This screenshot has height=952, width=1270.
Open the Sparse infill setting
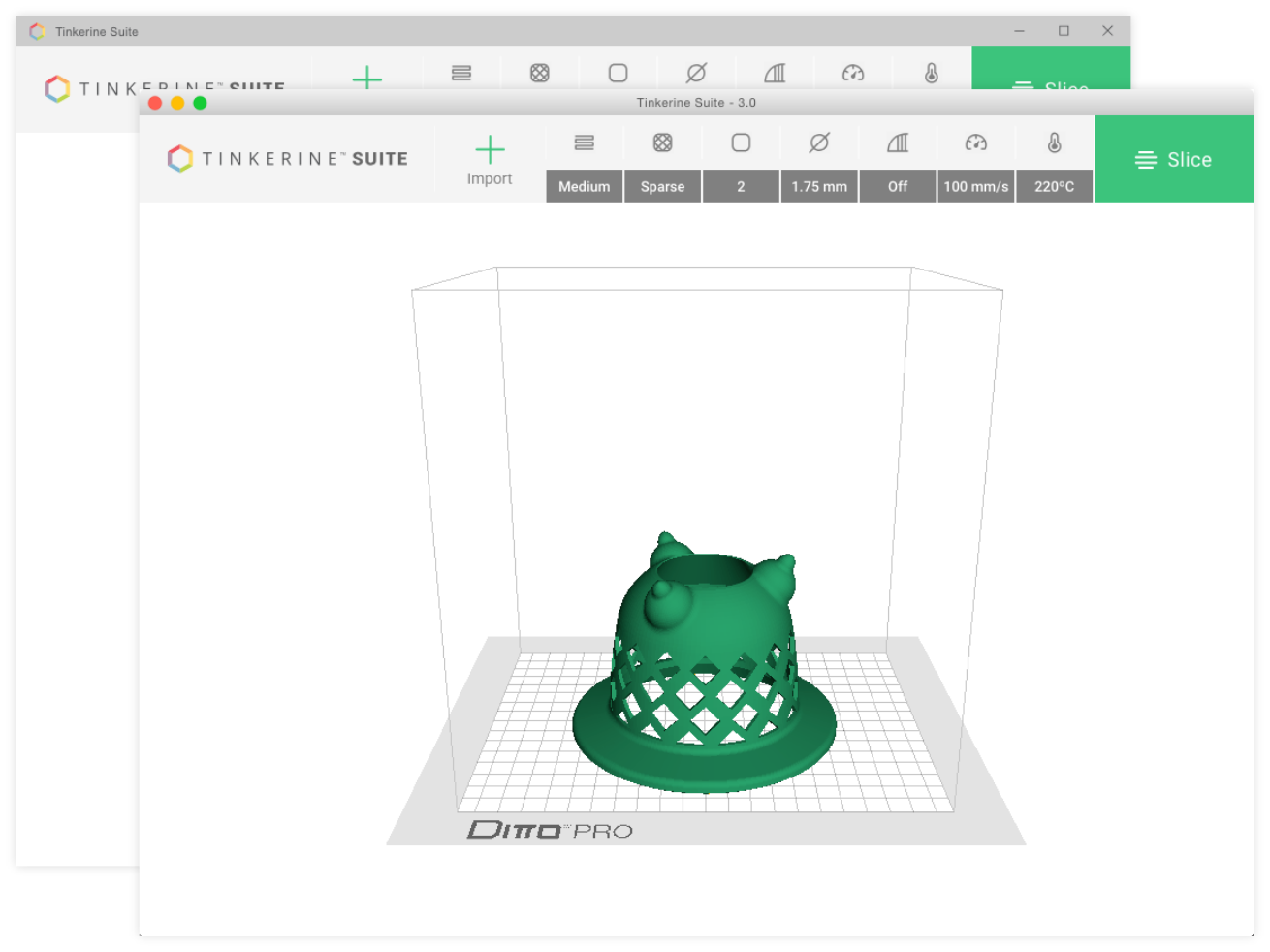pyautogui.click(x=662, y=186)
